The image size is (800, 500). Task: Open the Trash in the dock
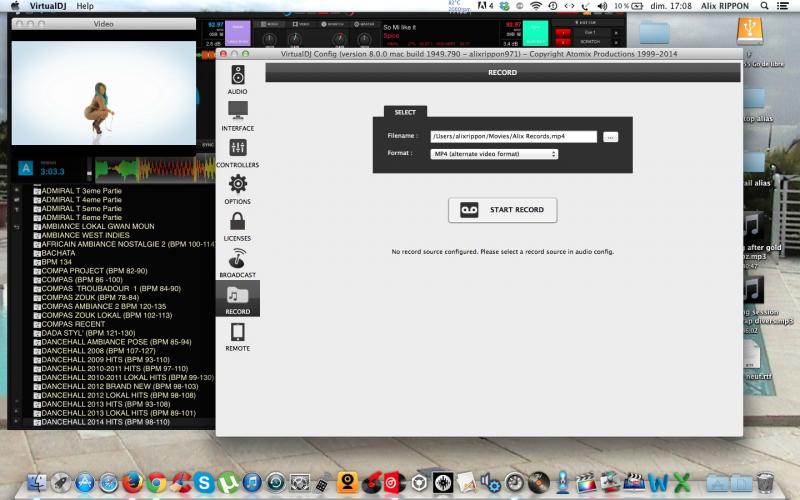click(765, 482)
